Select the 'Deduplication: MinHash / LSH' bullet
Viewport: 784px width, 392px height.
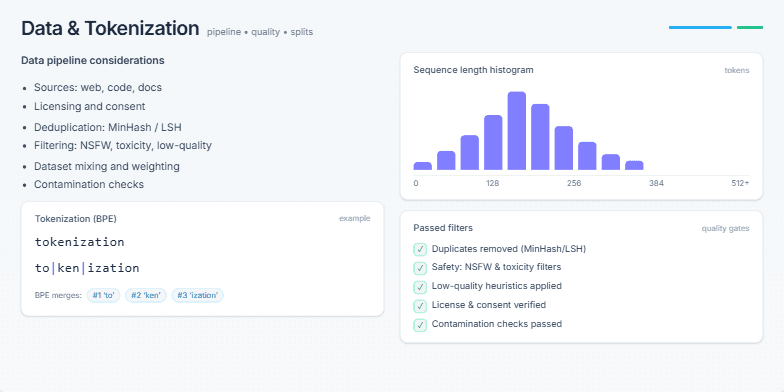click(108, 128)
